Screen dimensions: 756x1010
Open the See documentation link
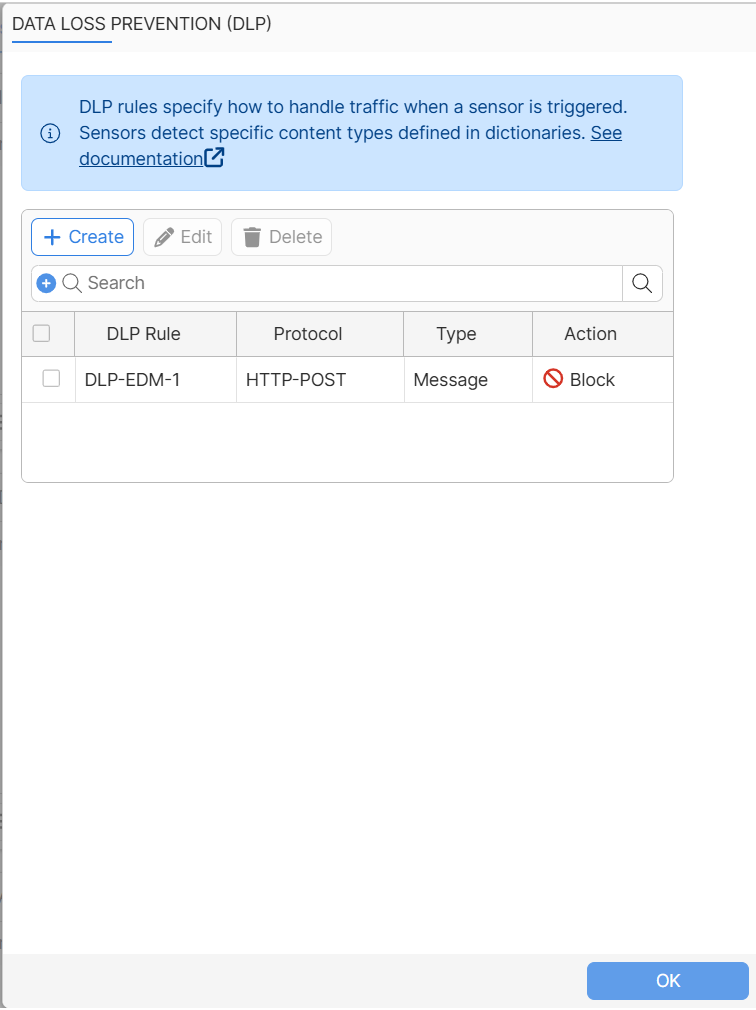(x=350, y=146)
